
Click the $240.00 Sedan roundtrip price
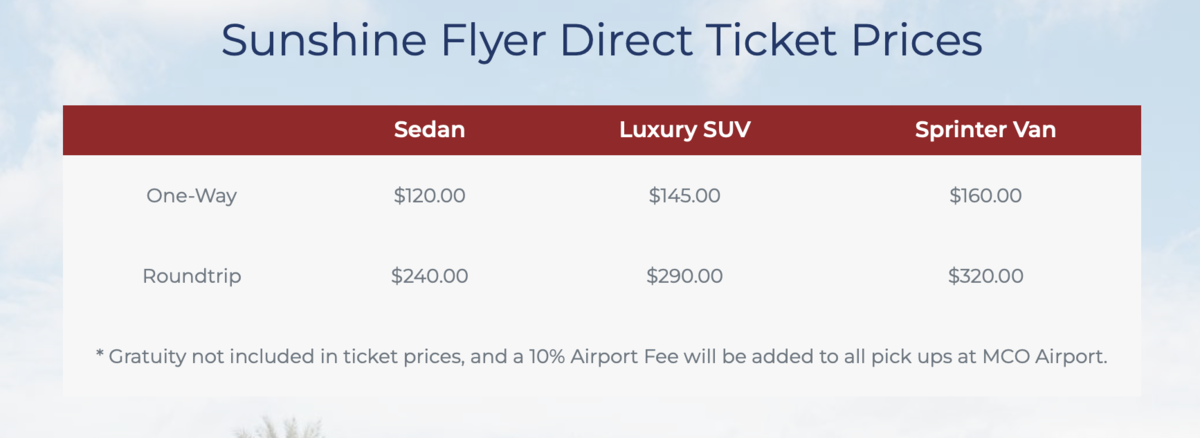pyautogui.click(x=429, y=276)
